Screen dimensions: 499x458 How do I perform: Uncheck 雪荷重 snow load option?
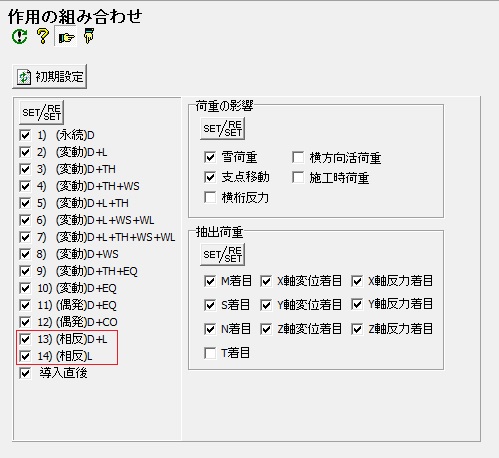click(x=210, y=157)
